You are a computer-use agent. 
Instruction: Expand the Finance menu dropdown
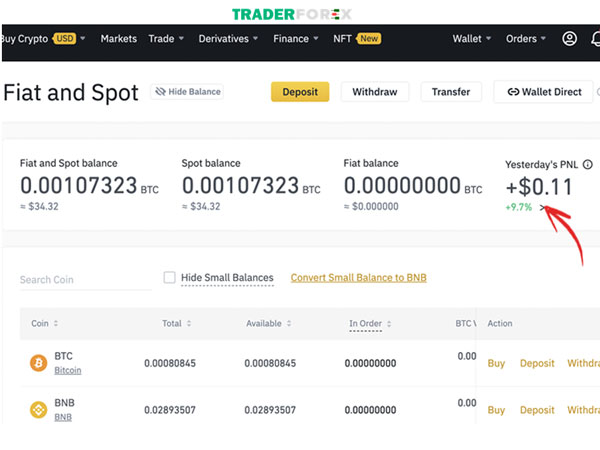tap(295, 39)
